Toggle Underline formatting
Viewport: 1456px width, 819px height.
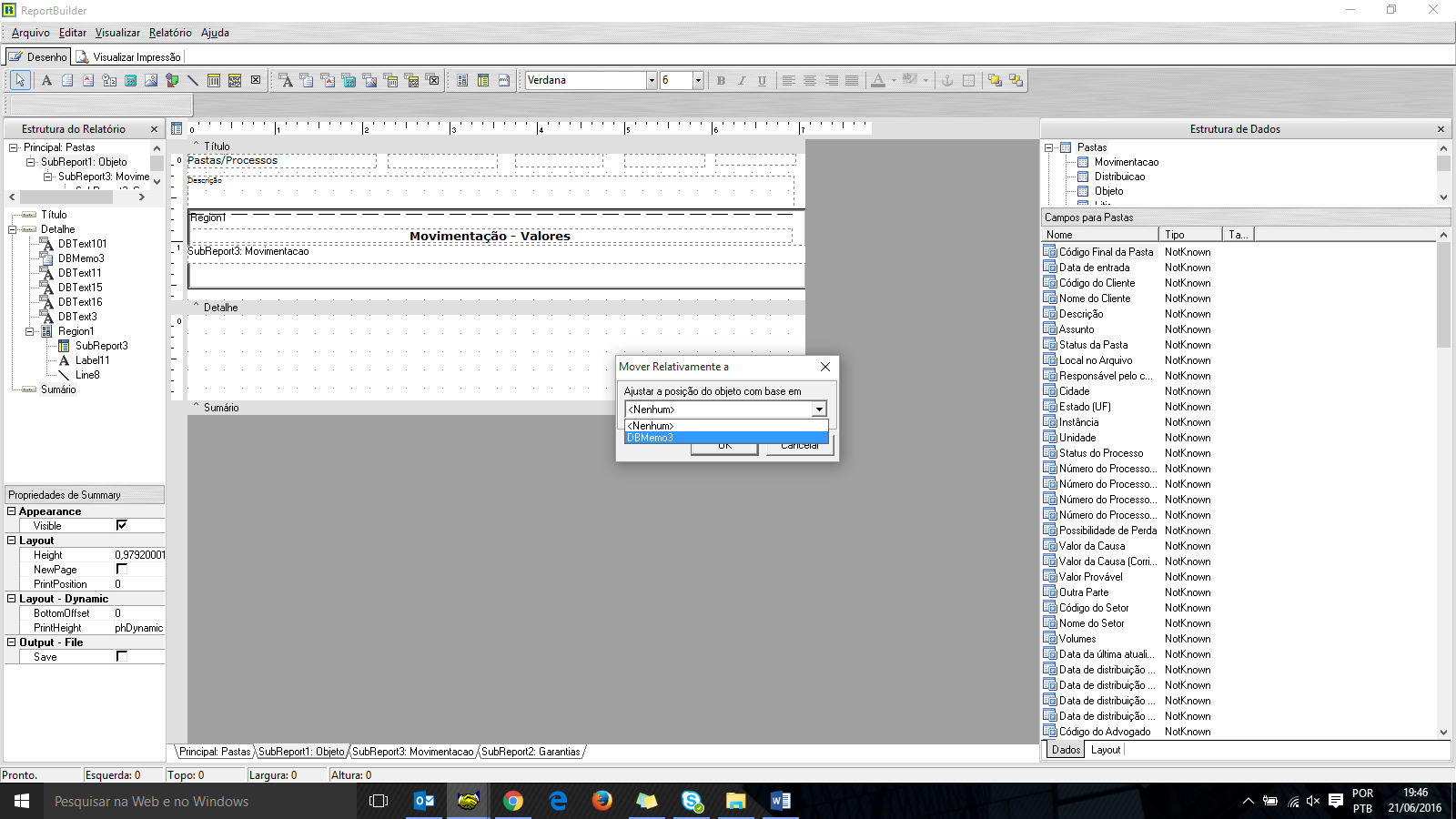(762, 80)
